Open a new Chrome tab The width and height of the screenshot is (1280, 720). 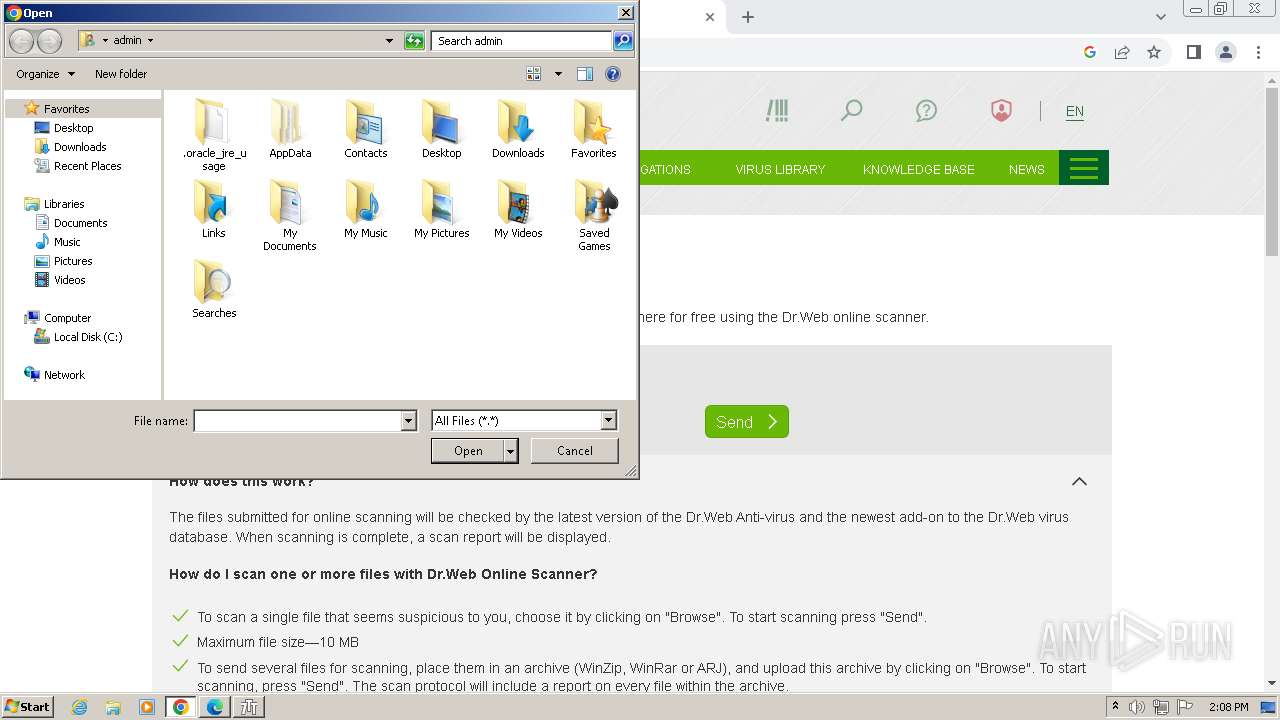(x=747, y=17)
